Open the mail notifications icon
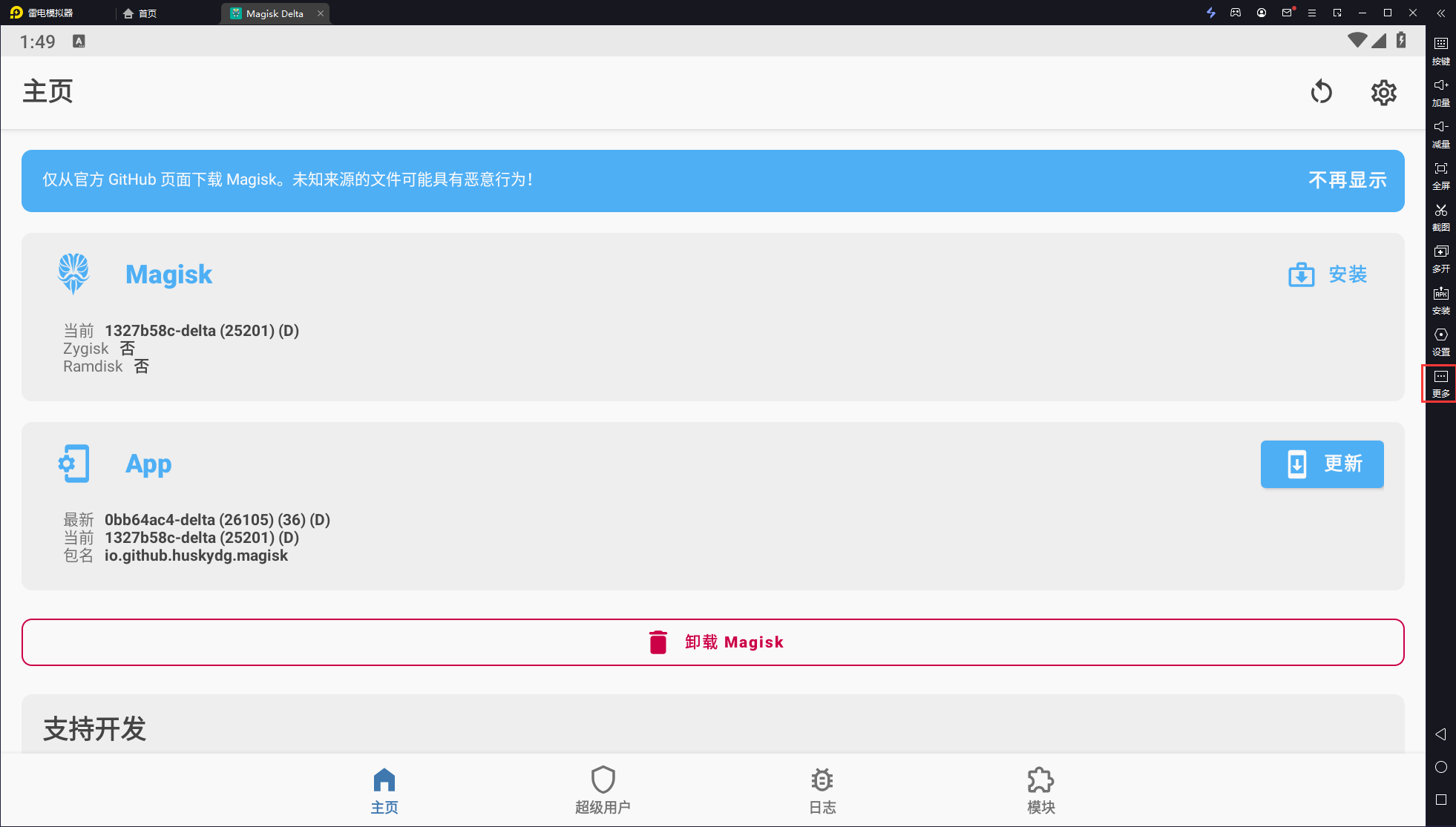This screenshot has height=827, width=1456. [1288, 13]
